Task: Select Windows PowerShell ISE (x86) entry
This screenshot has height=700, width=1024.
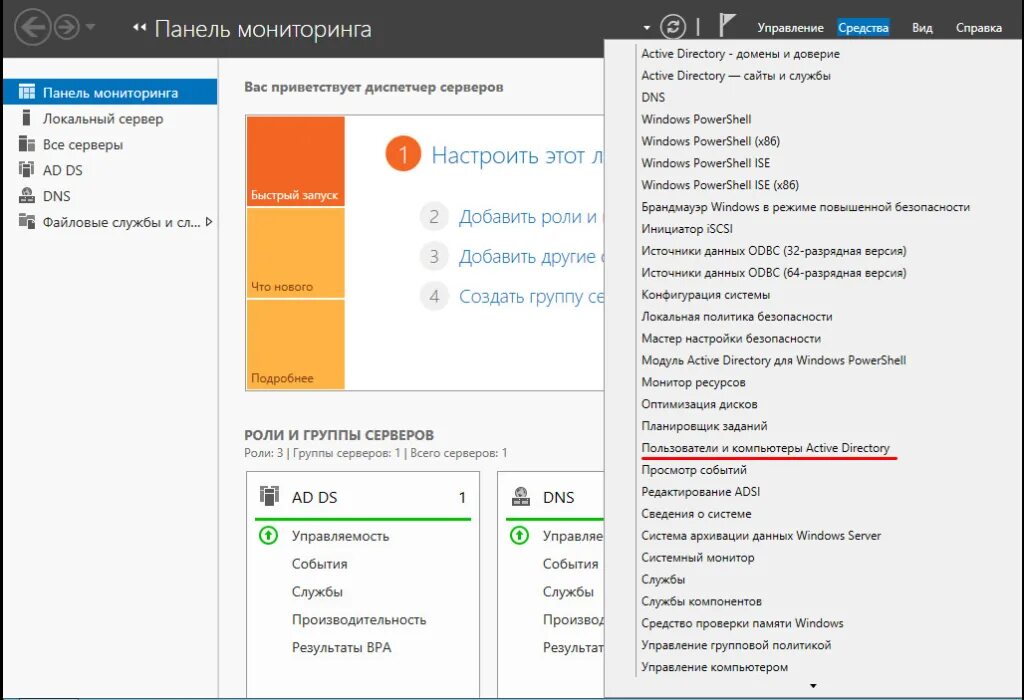Action: 720,185
